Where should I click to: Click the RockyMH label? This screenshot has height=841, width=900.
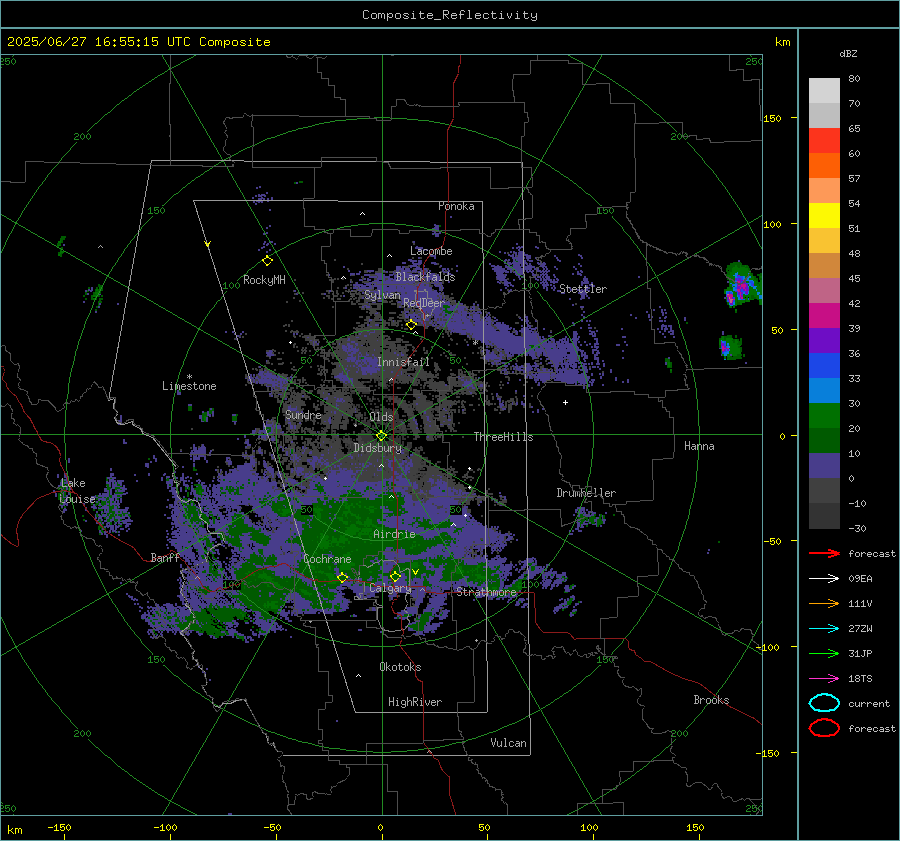(264, 280)
